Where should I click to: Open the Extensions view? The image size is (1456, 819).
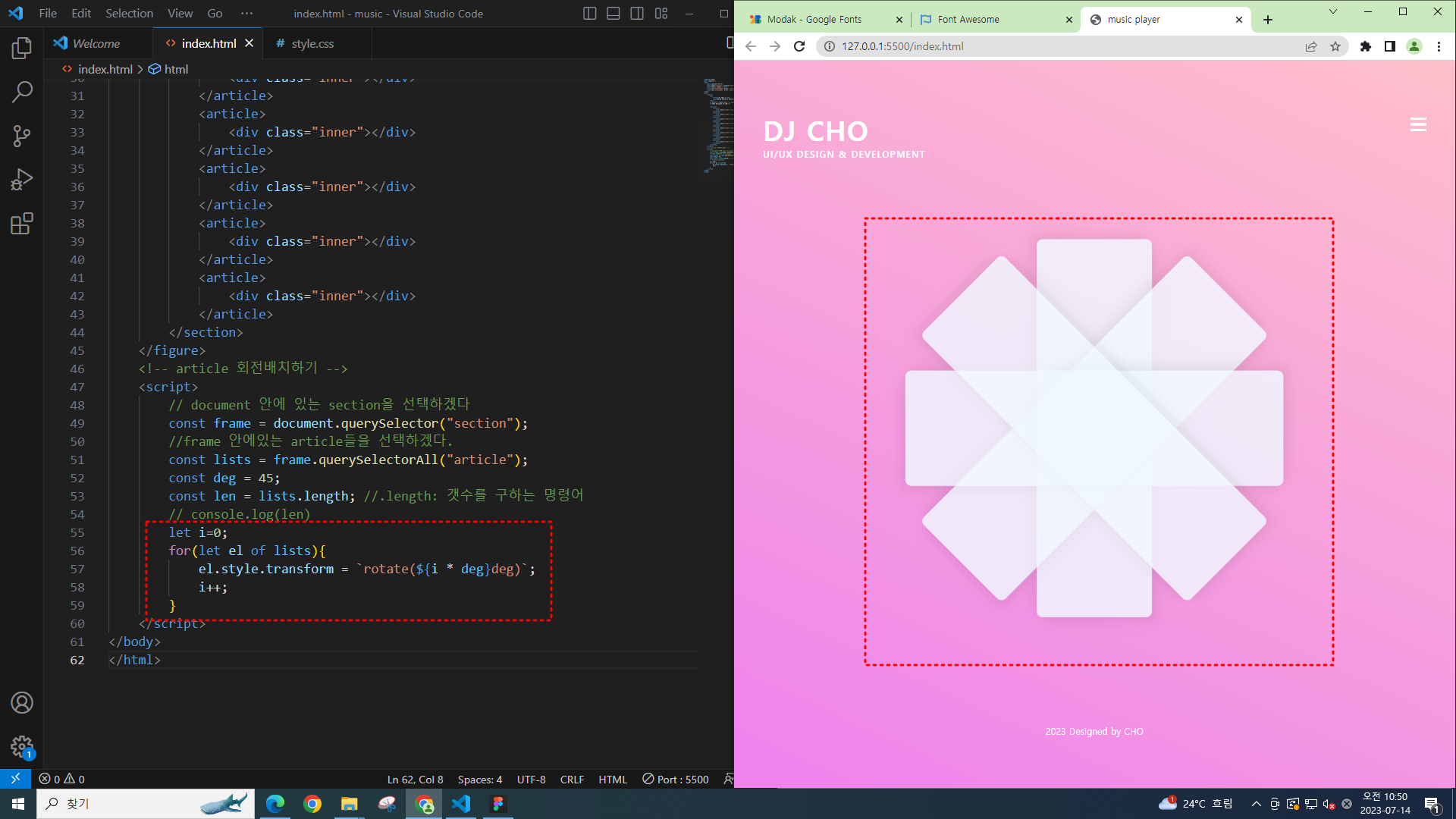pyautogui.click(x=22, y=224)
